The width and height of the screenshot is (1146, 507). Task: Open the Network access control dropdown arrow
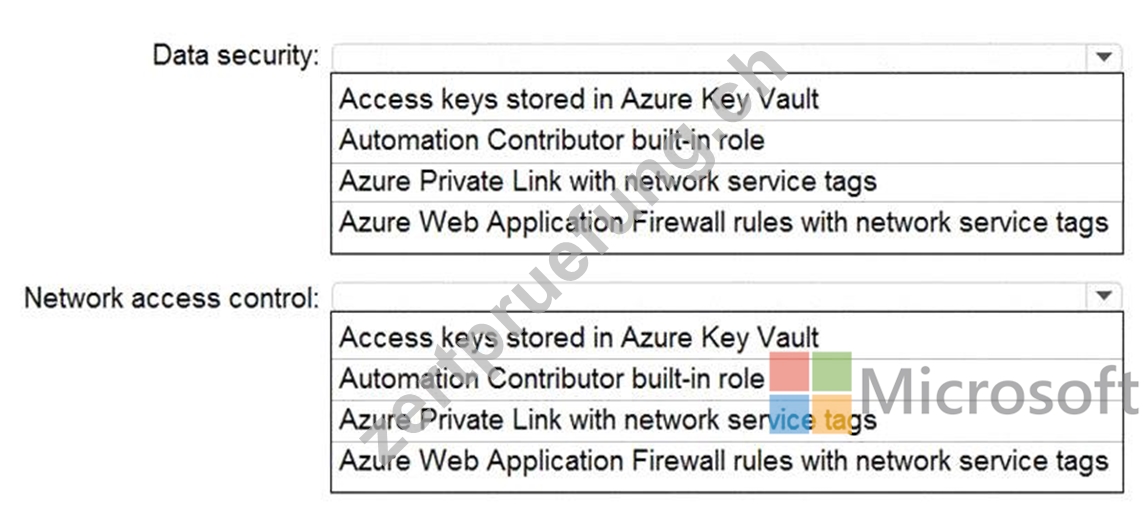(1103, 296)
